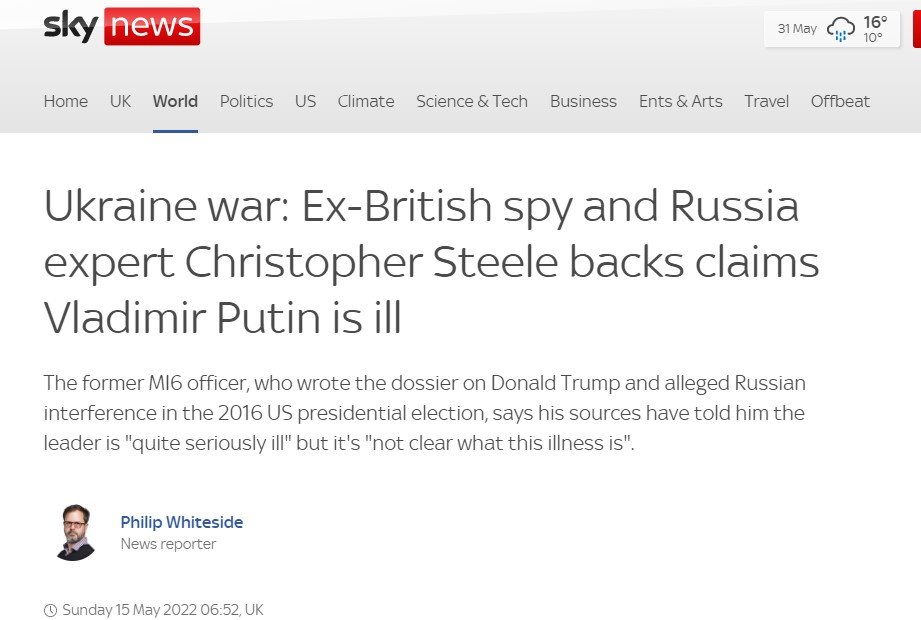This screenshot has width=921, height=620.
Task: Open the Travel section
Action: pos(766,101)
